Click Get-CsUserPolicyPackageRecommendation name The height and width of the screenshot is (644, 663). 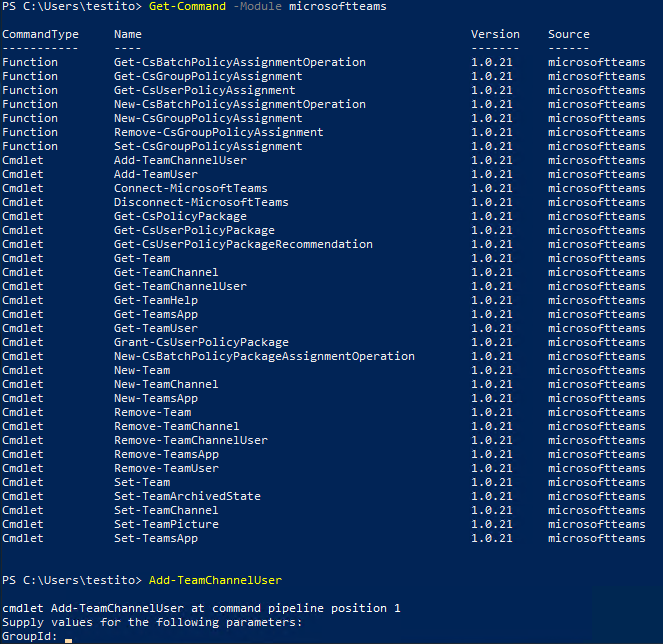[243, 244]
